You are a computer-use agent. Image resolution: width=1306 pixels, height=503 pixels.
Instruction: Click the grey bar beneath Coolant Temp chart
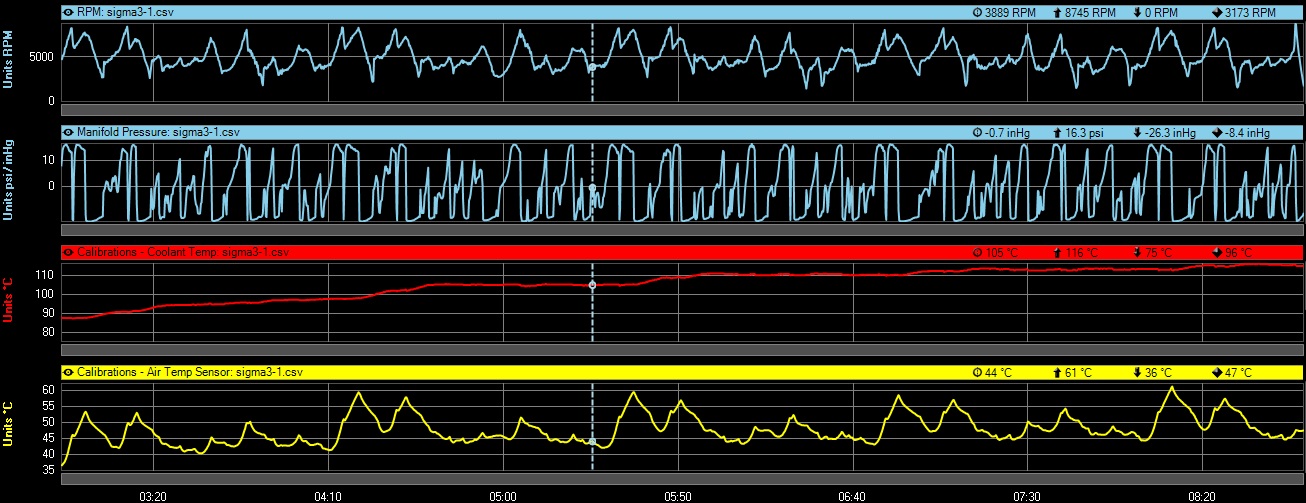pyautogui.click(x=682, y=350)
